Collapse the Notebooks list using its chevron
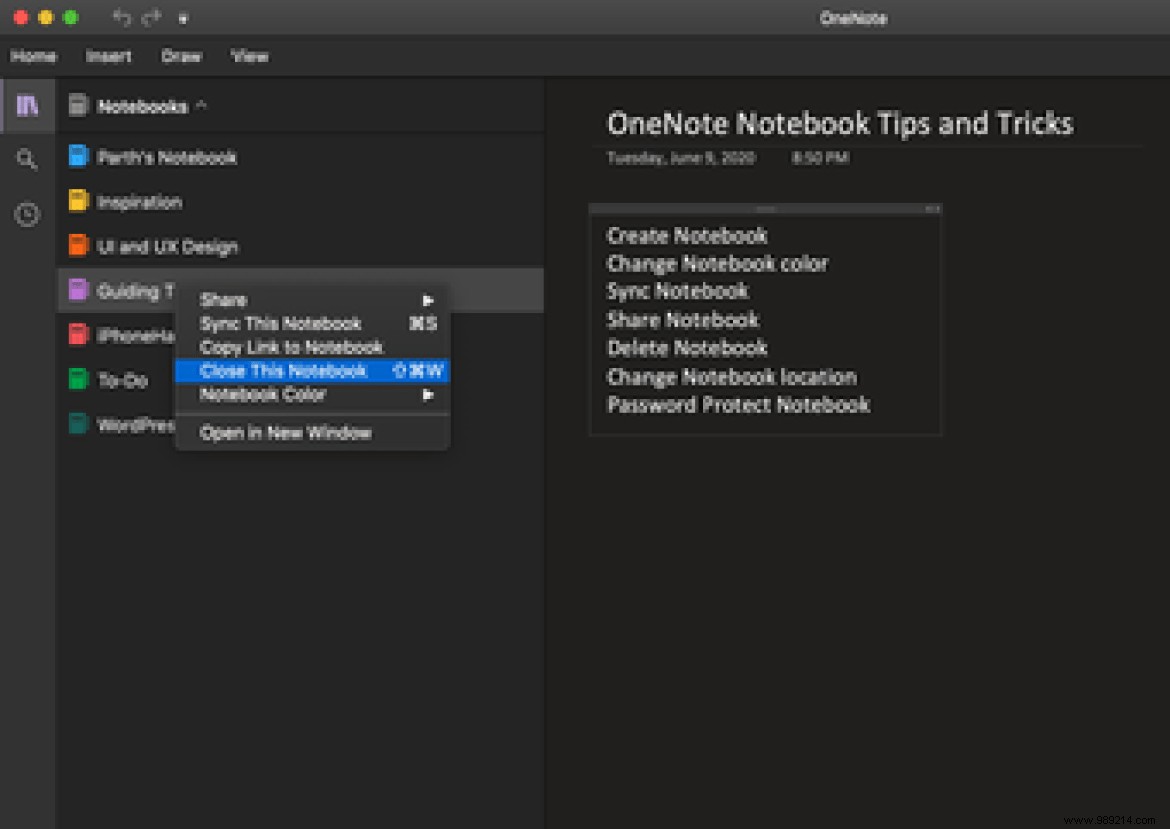This screenshot has height=829, width=1170. (x=202, y=105)
